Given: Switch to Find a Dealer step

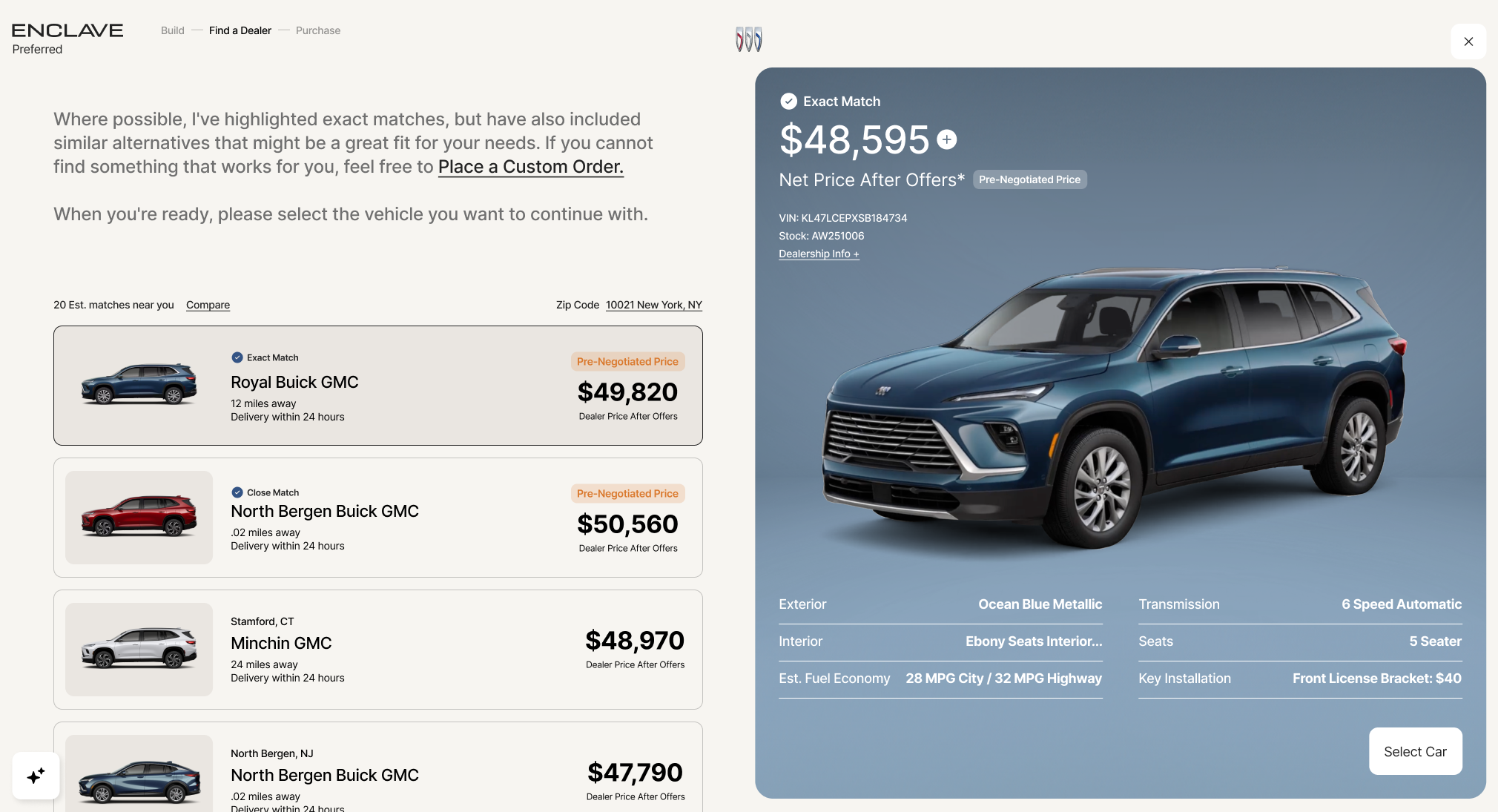Looking at the screenshot, I should coord(240,30).
